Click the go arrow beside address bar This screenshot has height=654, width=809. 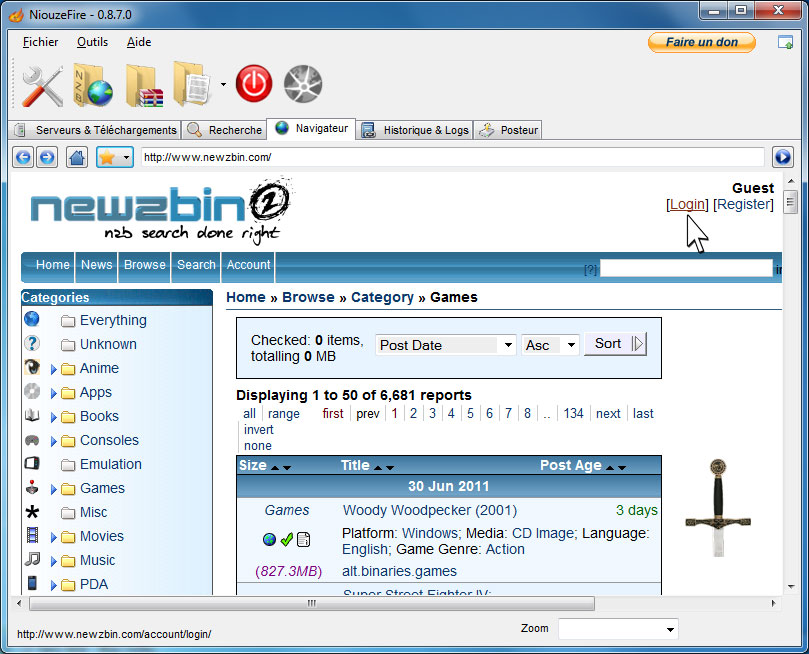tap(783, 157)
